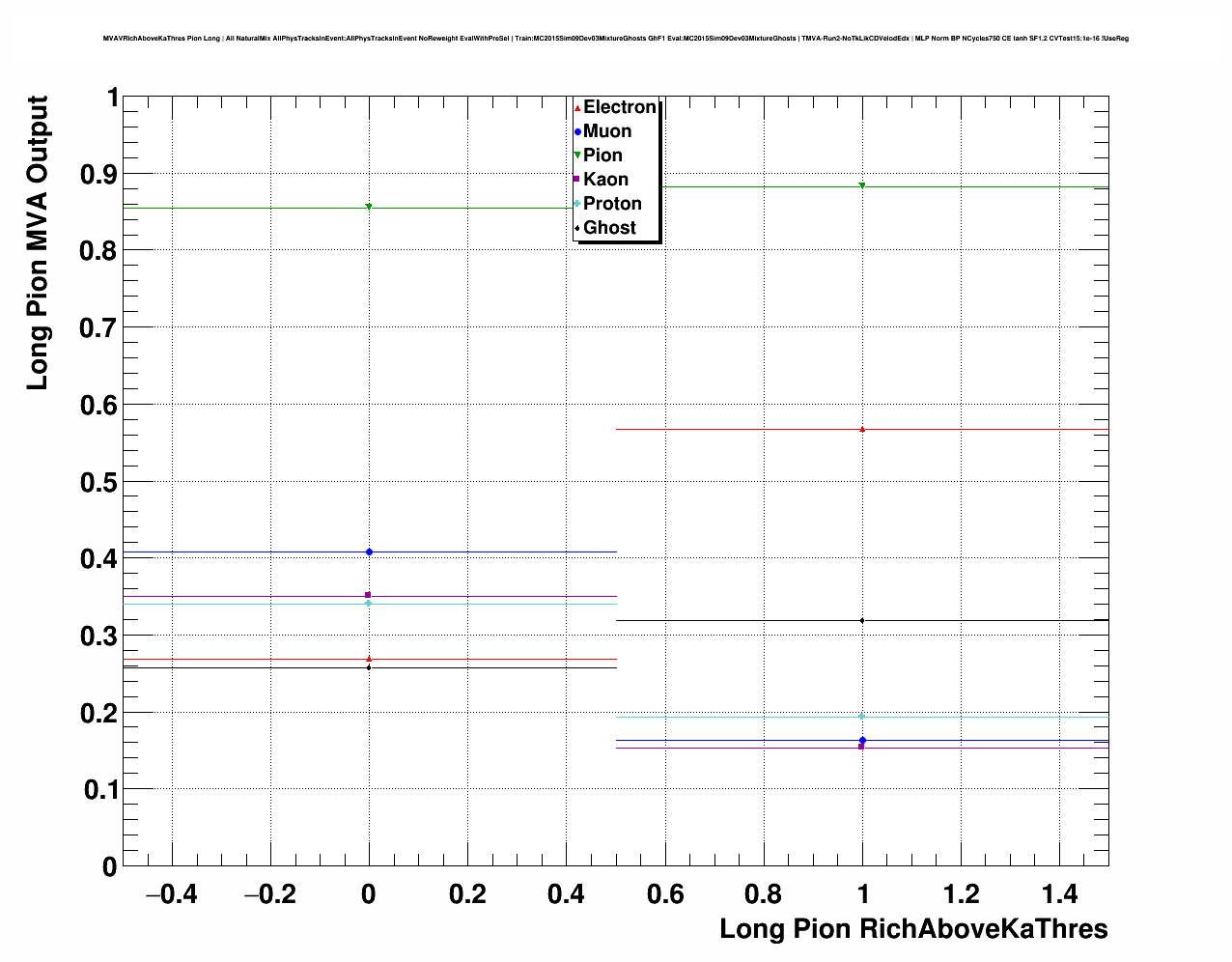Click the 'Long Pion RichAboveKaThres' x-axis title
The height and width of the screenshot is (962, 1232).
click(913, 929)
